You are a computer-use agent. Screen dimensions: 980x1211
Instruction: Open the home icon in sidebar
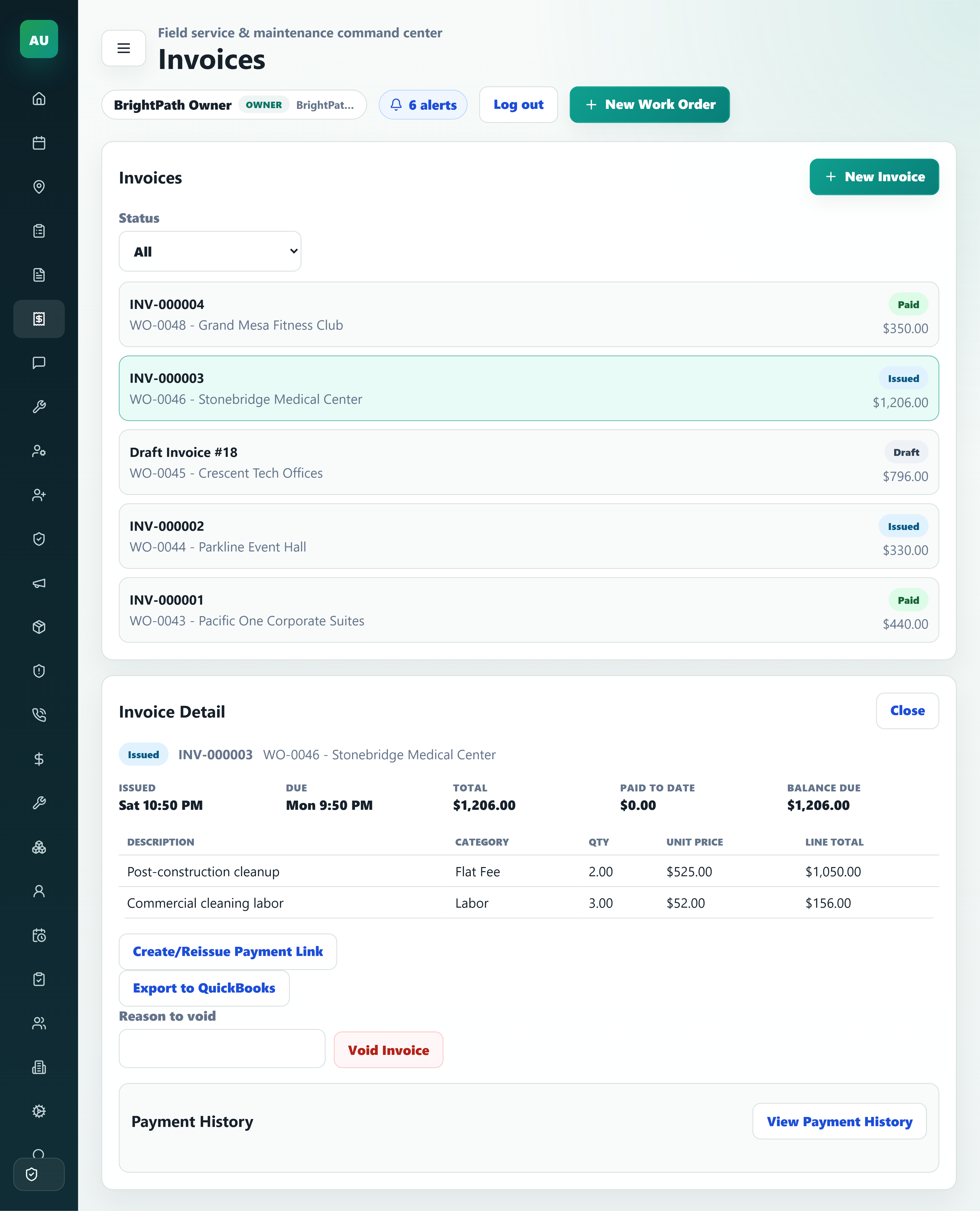pos(39,99)
